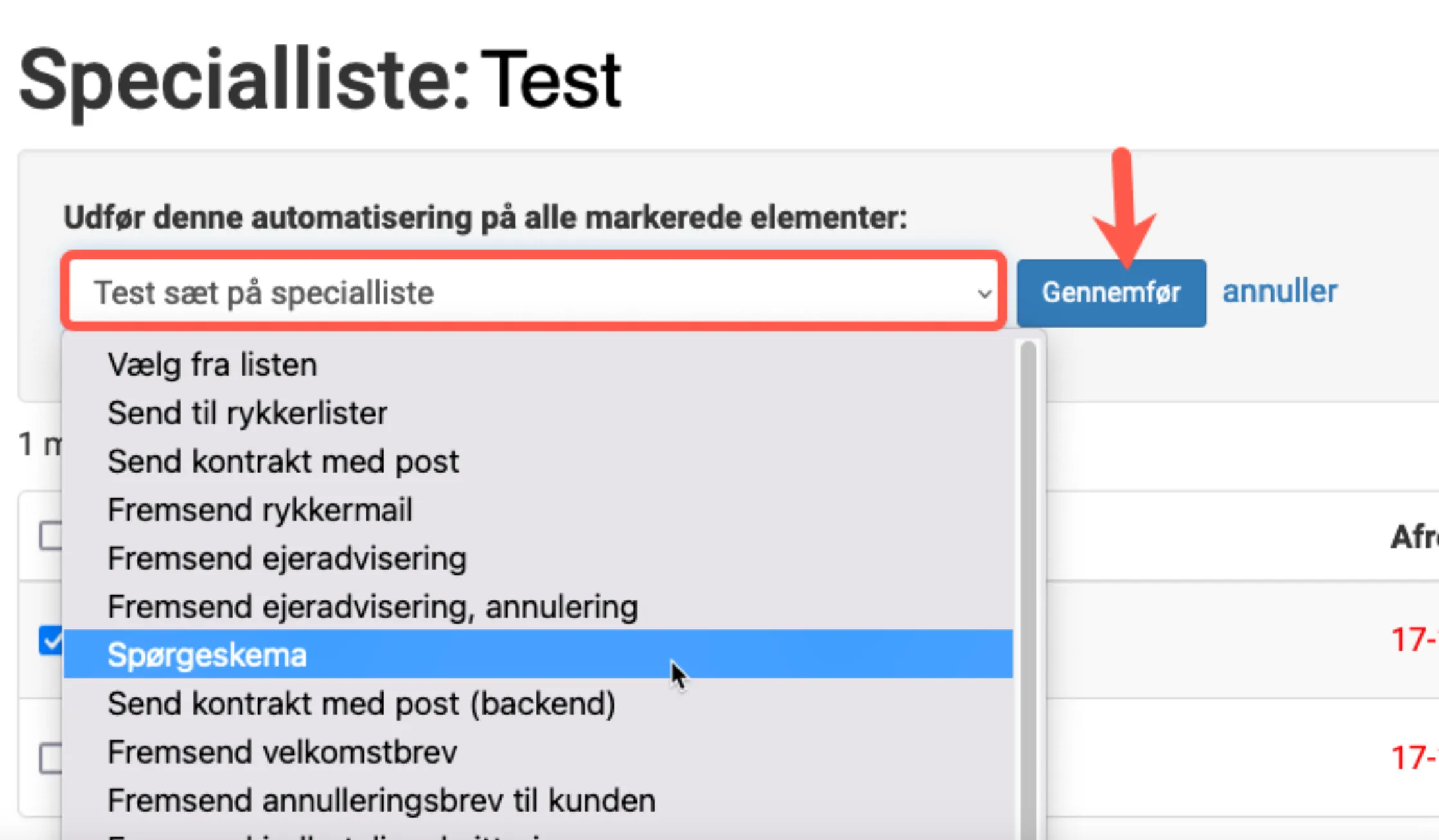Uncheck the selected list row checkbox
The image size is (1439, 840).
coord(51,640)
